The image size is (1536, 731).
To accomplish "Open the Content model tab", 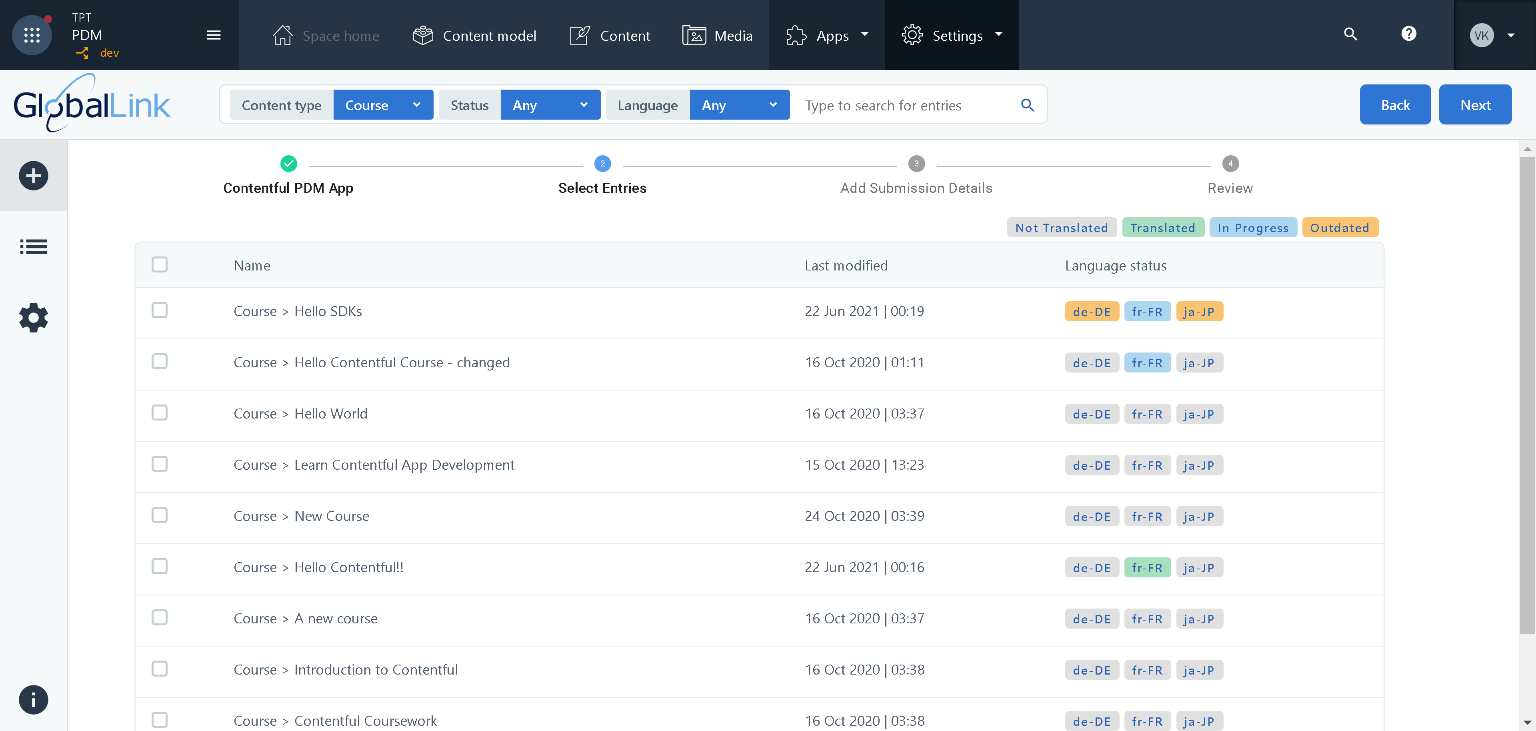I will point(475,35).
